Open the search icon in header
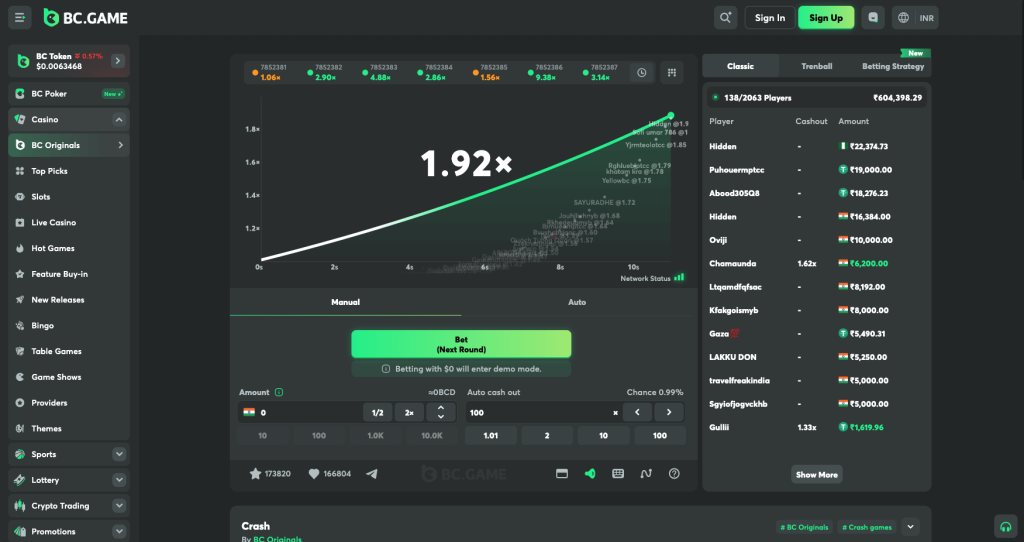The height and width of the screenshot is (542, 1024). (725, 18)
